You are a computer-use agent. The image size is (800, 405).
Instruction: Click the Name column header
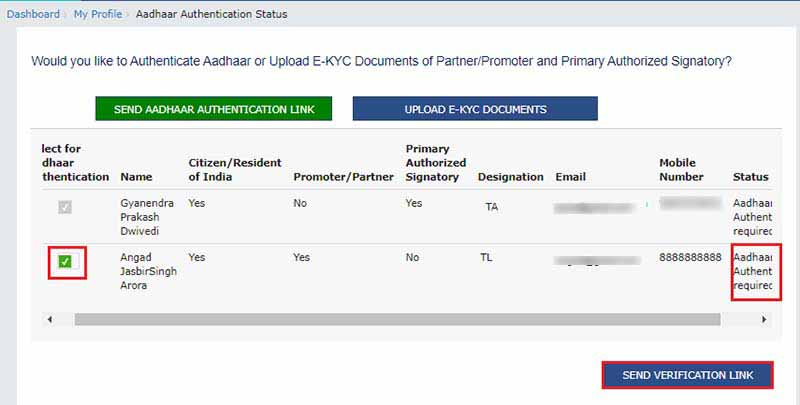(x=136, y=177)
